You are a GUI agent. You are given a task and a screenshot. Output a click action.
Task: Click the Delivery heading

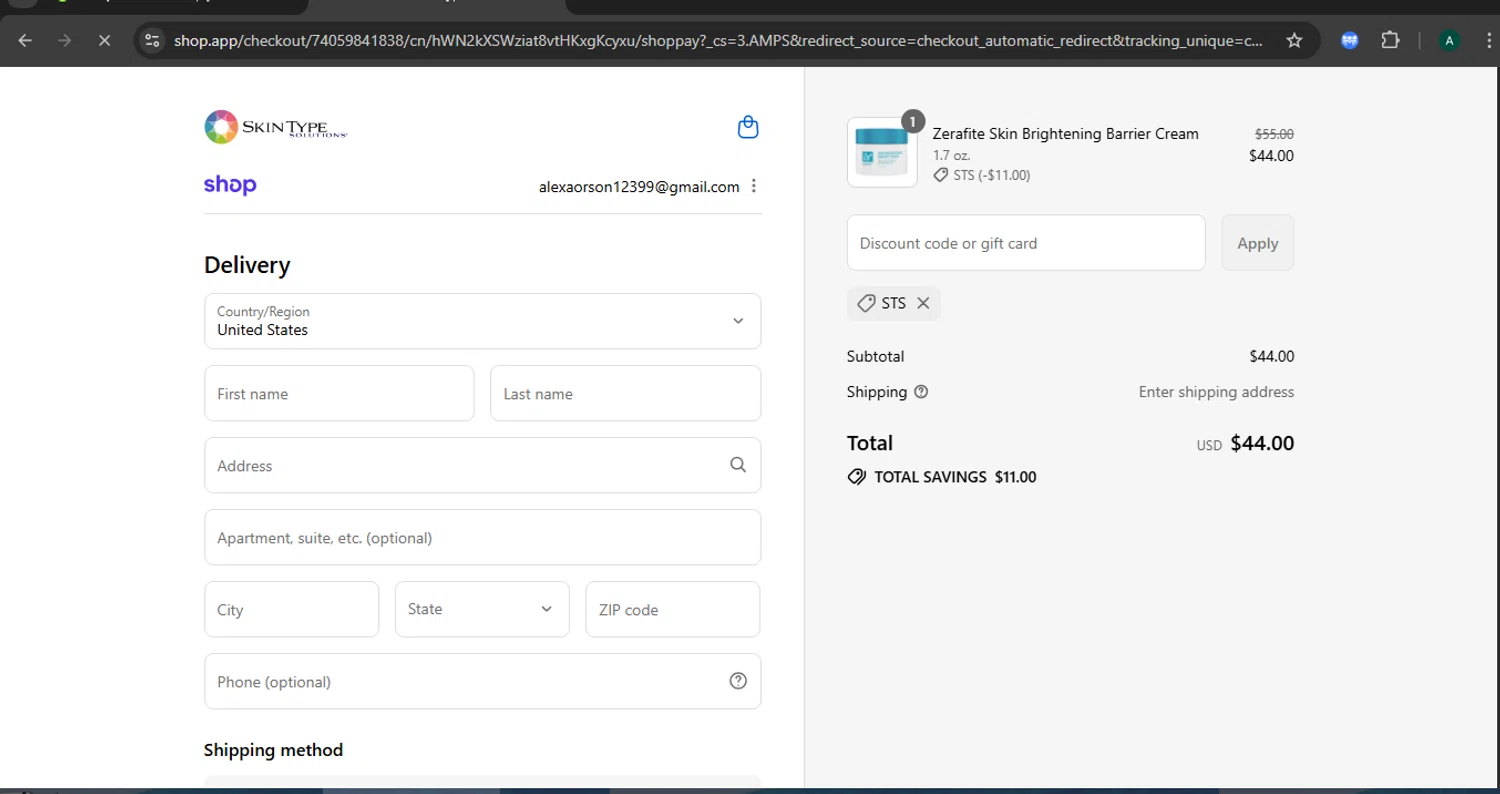coord(247,265)
